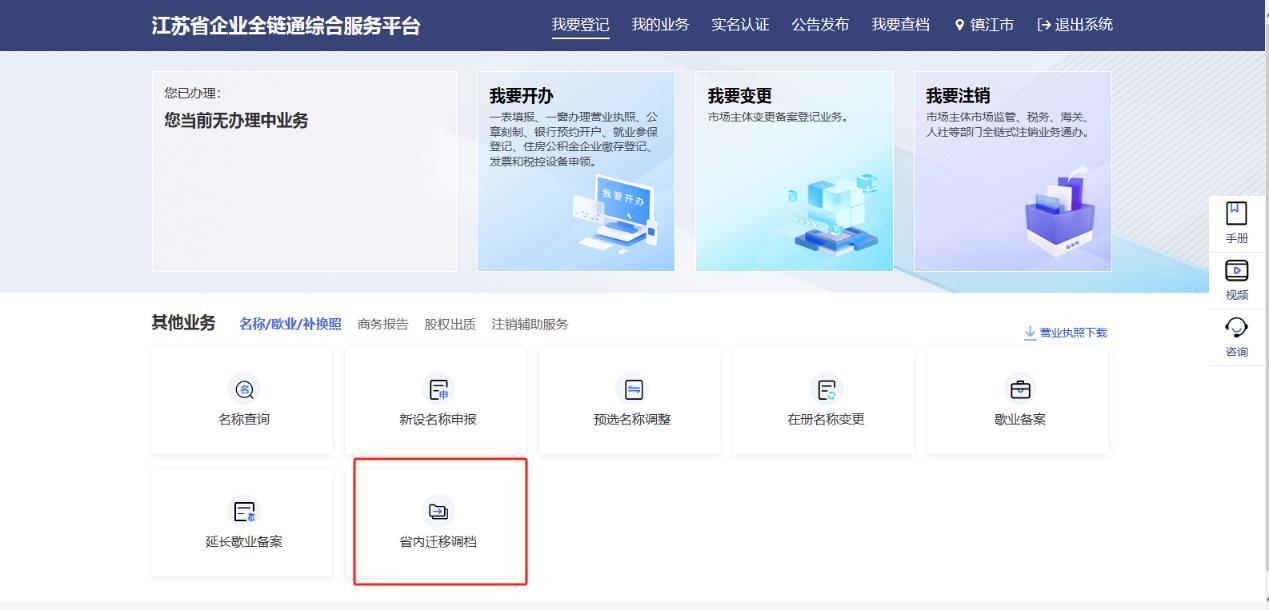This screenshot has height=610, width=1269.
Task: Switch to the 股权出质 tab
Action: pos(450,324)
